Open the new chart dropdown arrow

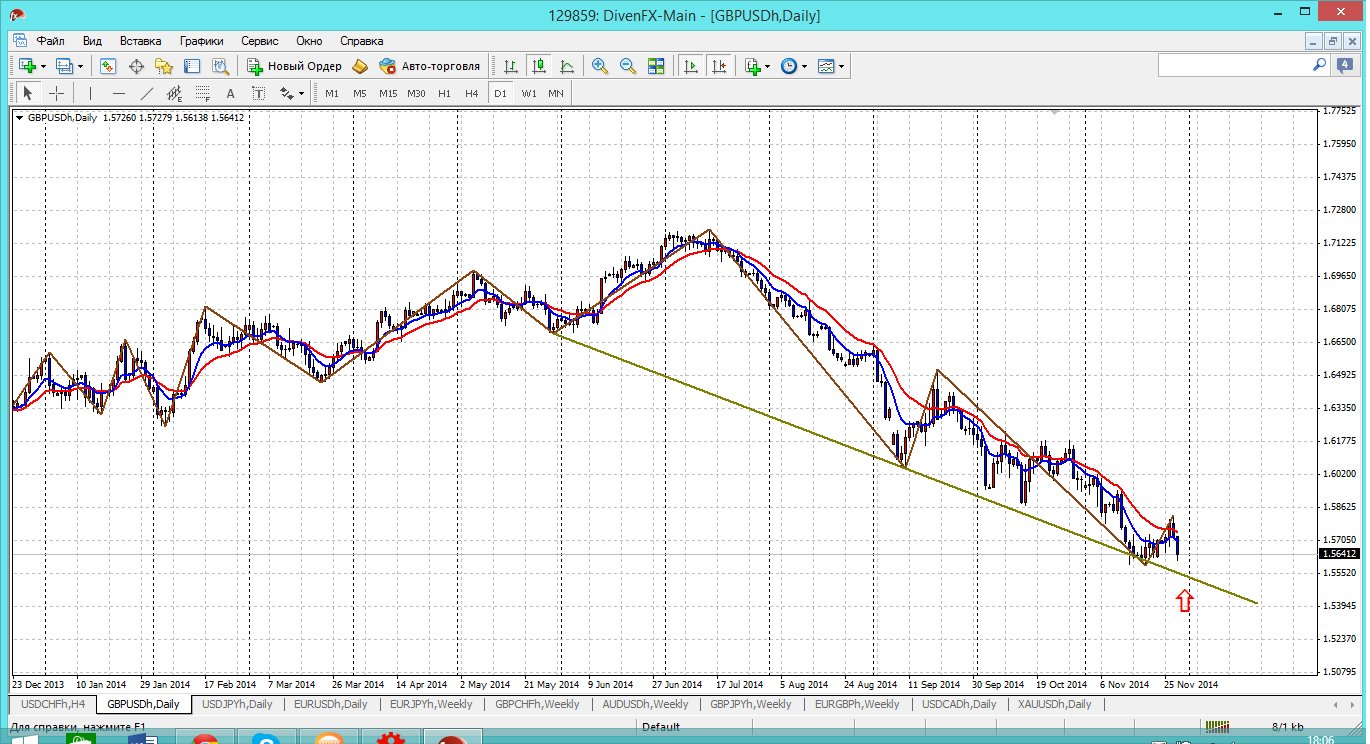click(x=42, y=66)
